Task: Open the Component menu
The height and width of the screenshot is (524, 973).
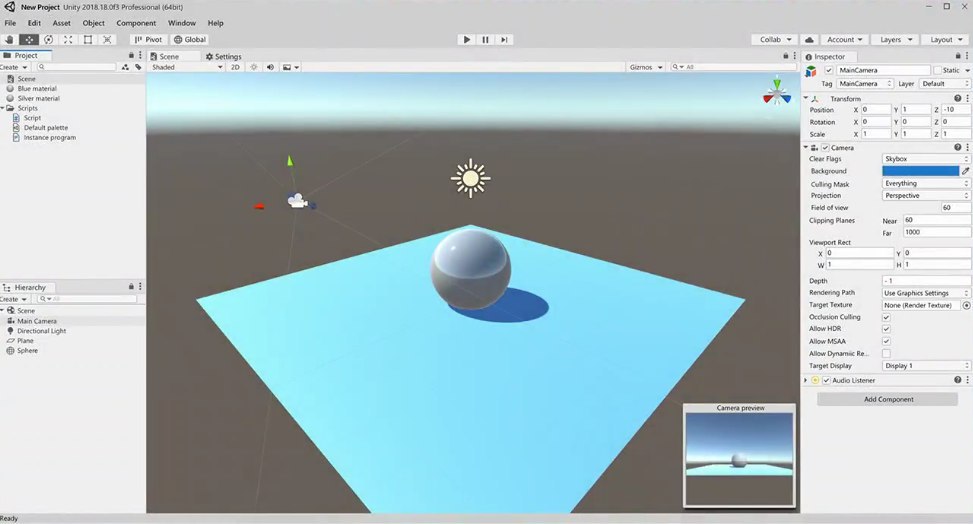Action: click(136, 23)
